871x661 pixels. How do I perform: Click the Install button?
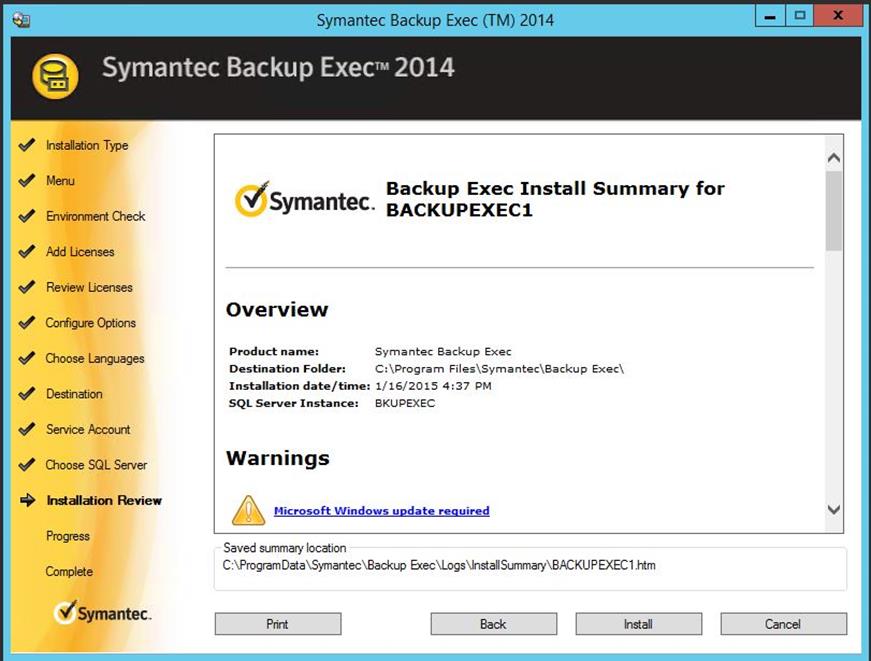[638, 624]
